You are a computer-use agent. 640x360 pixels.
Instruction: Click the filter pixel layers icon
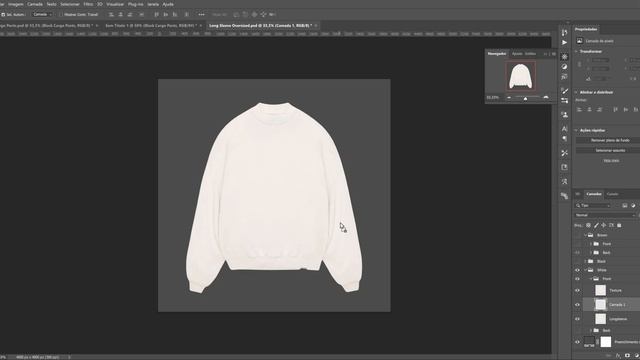tap(625, 205)
